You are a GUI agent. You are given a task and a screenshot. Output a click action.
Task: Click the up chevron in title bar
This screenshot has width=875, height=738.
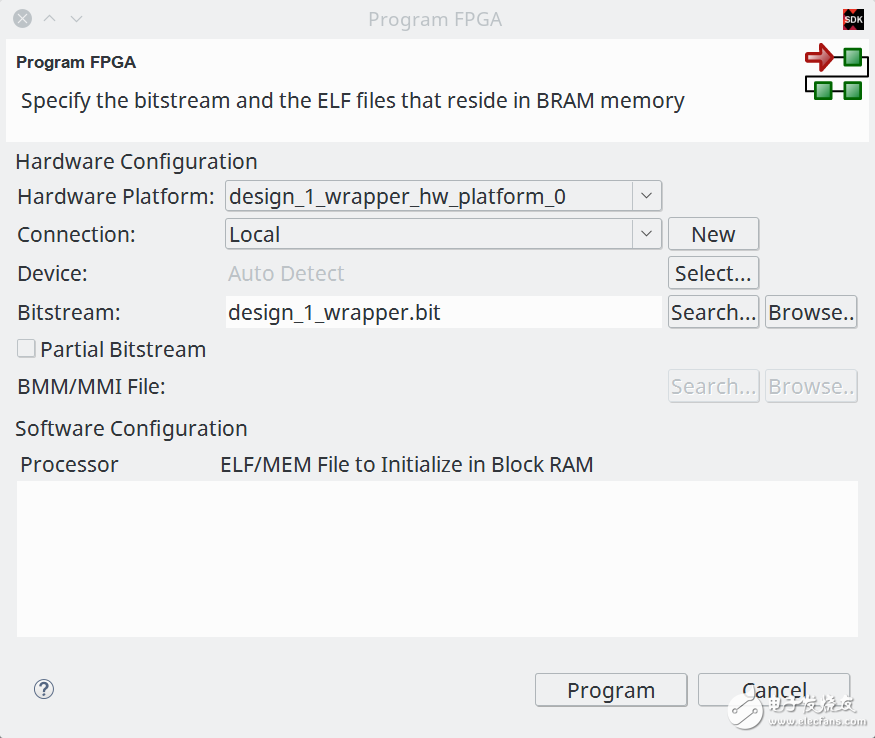coord(50,19)
